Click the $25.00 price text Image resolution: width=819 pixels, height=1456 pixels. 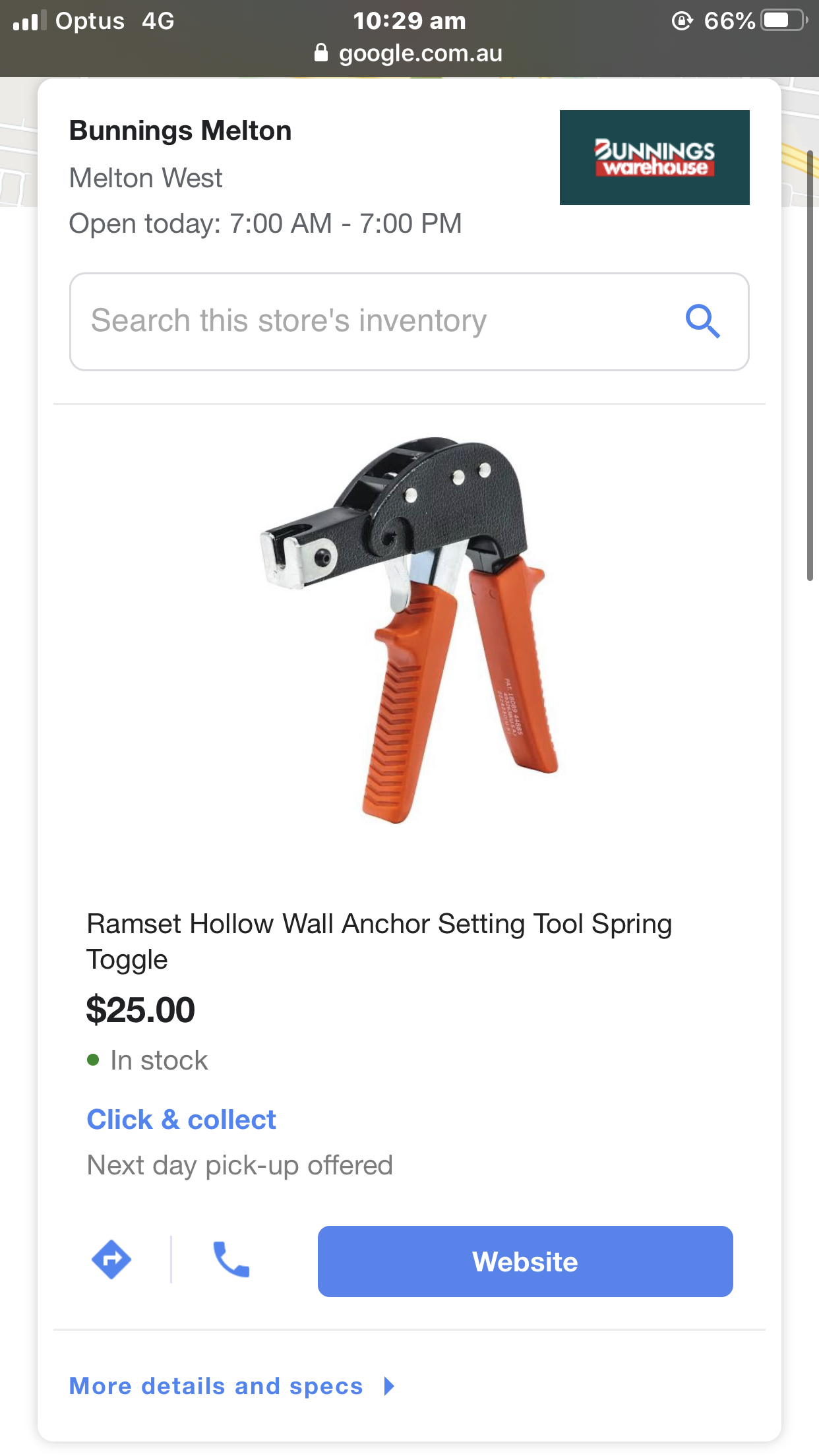[x=140, y=1010]
